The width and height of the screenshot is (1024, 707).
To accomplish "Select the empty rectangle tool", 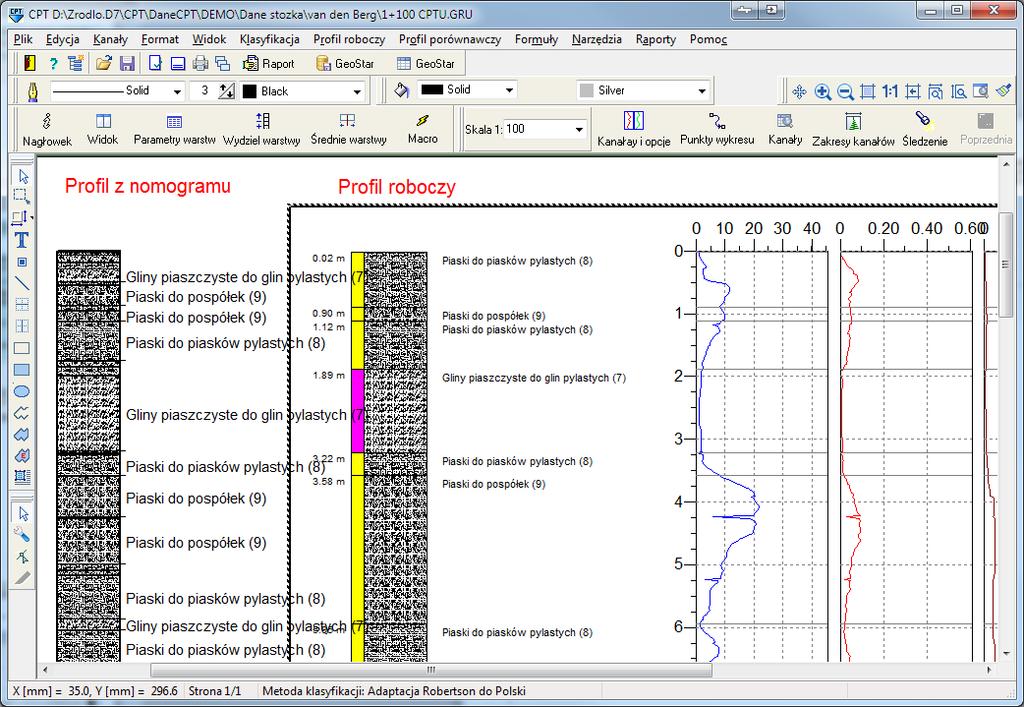I will pos(22,348).
